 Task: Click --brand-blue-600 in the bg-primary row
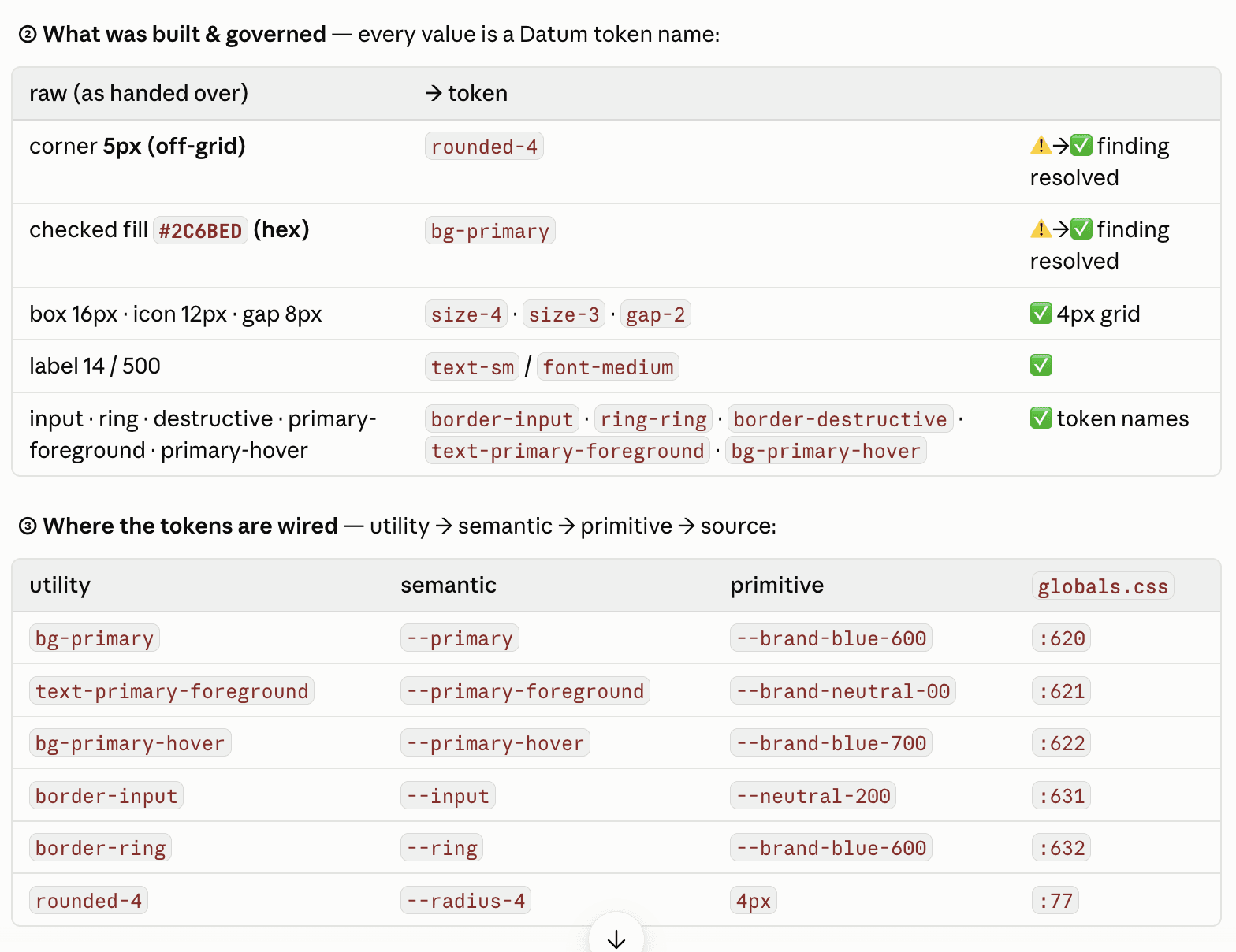click(x=831, y=638)
